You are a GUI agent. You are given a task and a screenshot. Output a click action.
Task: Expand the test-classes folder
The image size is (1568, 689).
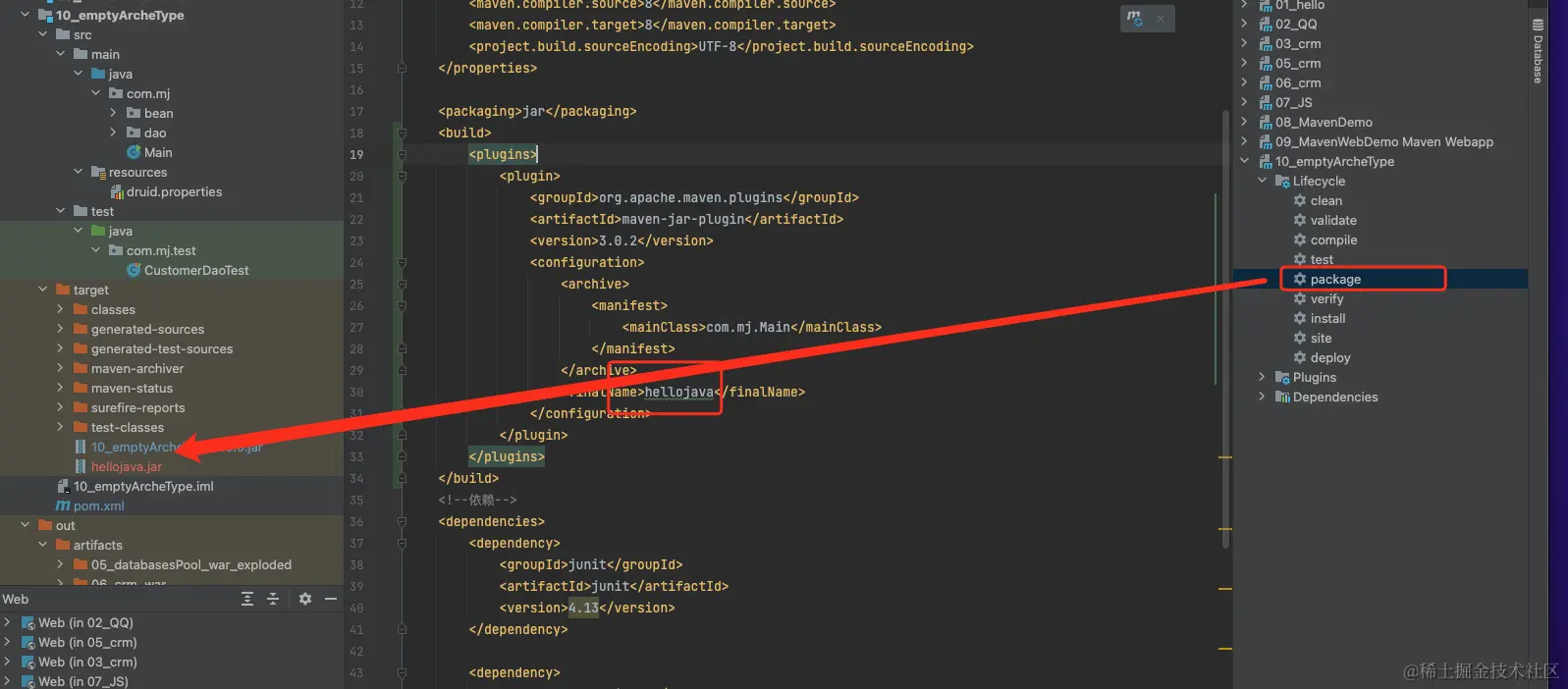[x=61, y=428]
